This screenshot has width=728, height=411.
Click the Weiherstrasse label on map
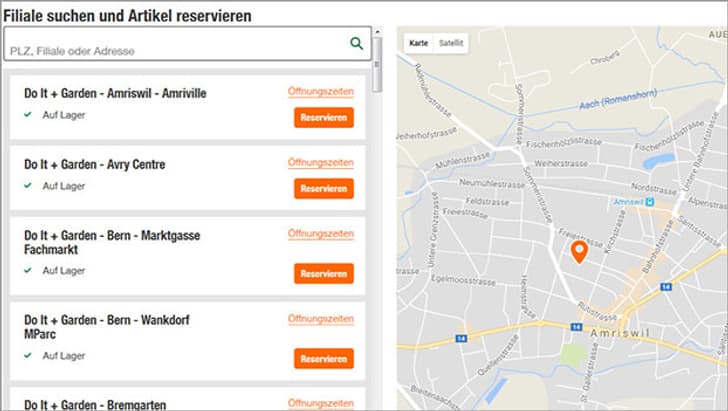561,163
